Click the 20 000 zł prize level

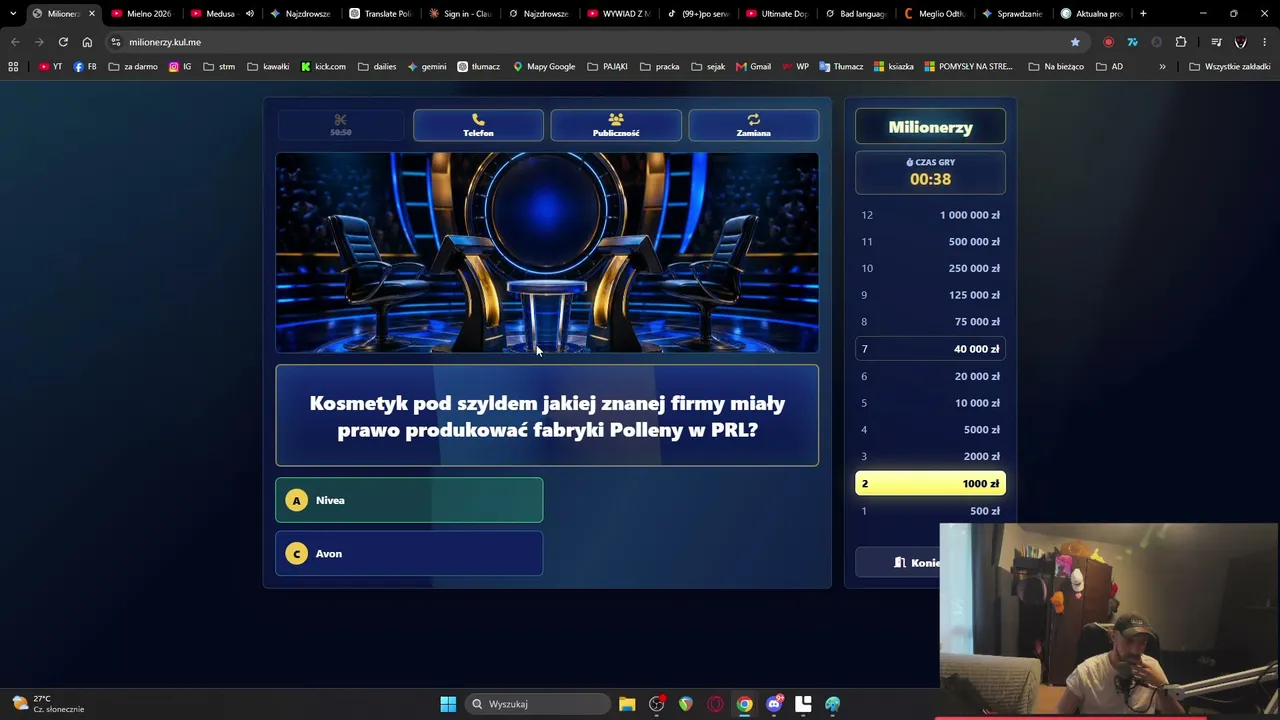[930, 376]
